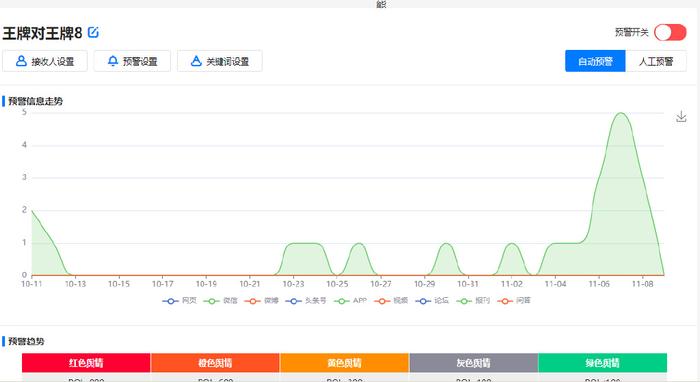Hide the 微博 series in the legend
The image size is (700, 382).
coord(262,301)
